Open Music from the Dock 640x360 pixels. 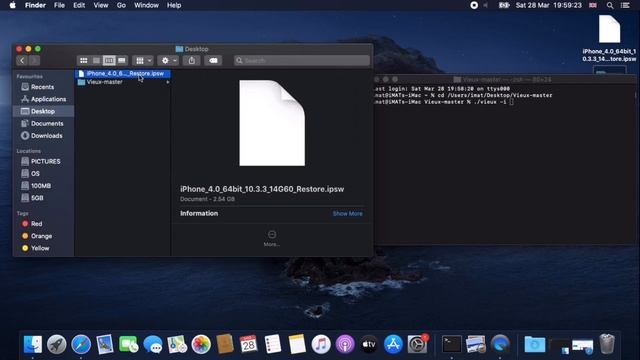point(321,344)
